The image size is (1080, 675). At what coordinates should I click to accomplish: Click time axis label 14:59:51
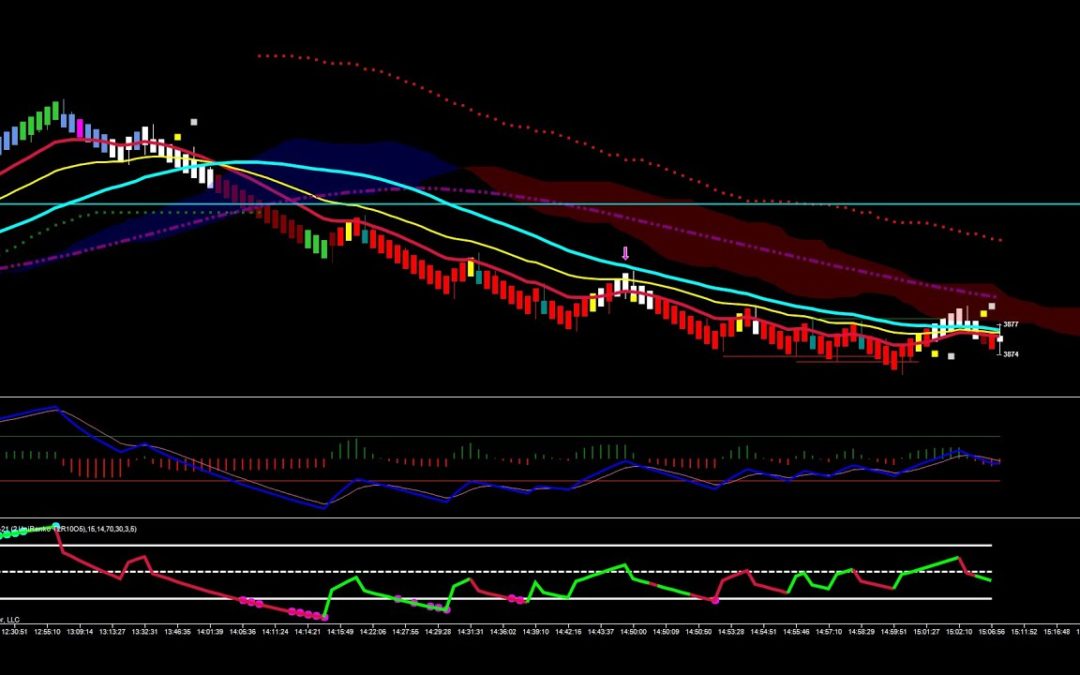click(894, 631)
